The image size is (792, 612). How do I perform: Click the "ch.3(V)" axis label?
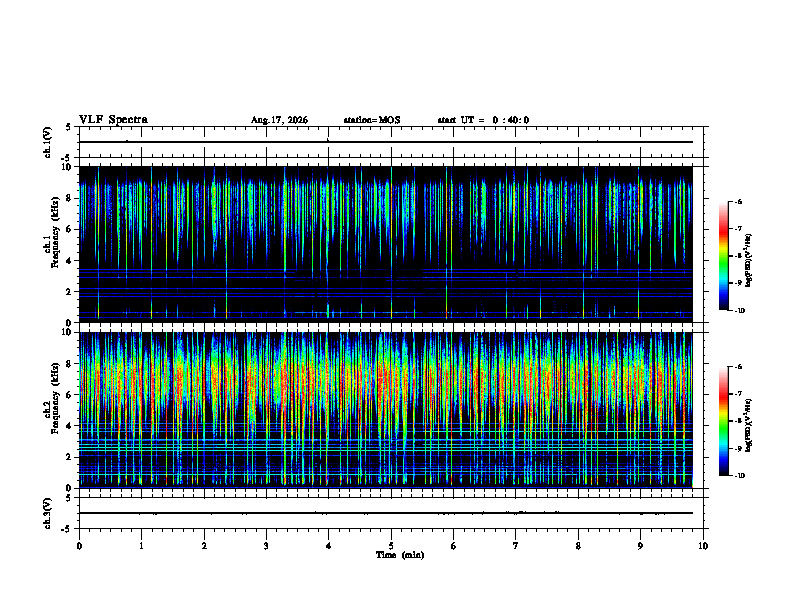pos(47,514)
